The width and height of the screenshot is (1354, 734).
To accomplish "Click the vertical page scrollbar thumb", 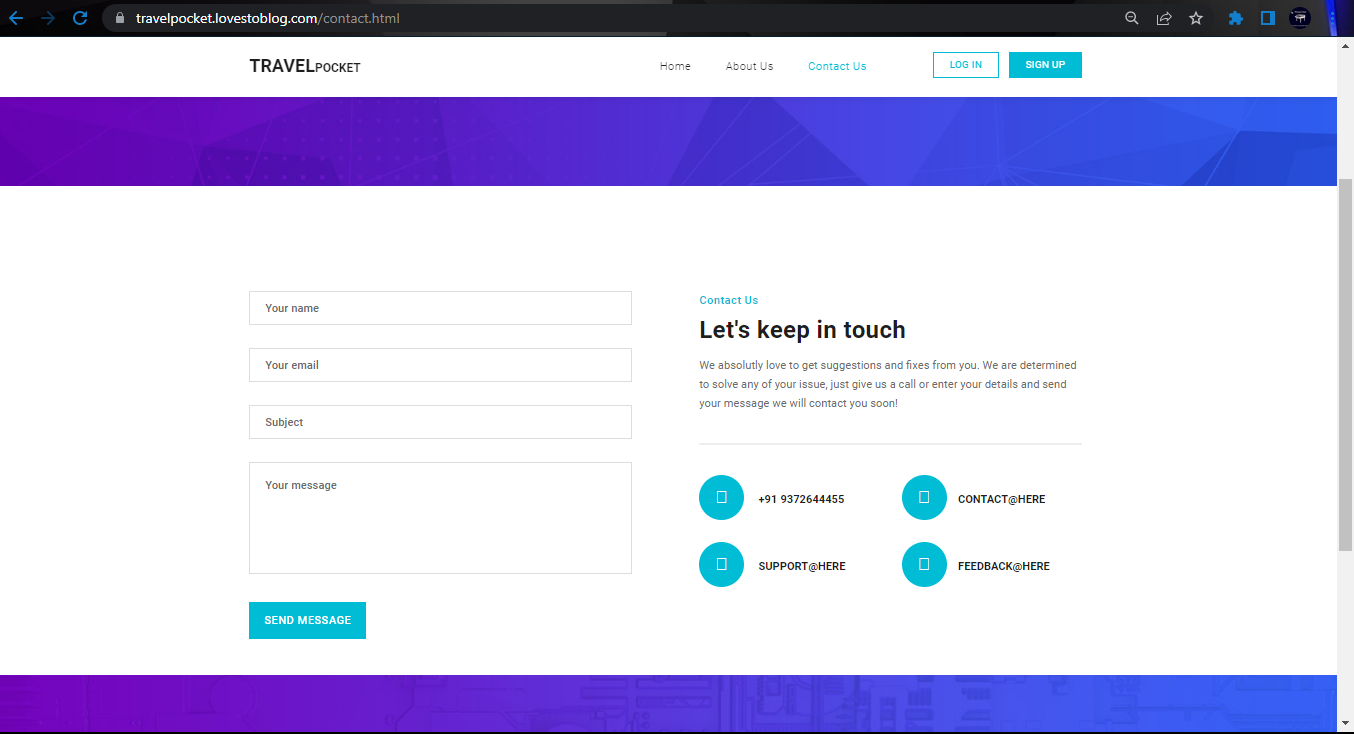I will (1345, 365).
